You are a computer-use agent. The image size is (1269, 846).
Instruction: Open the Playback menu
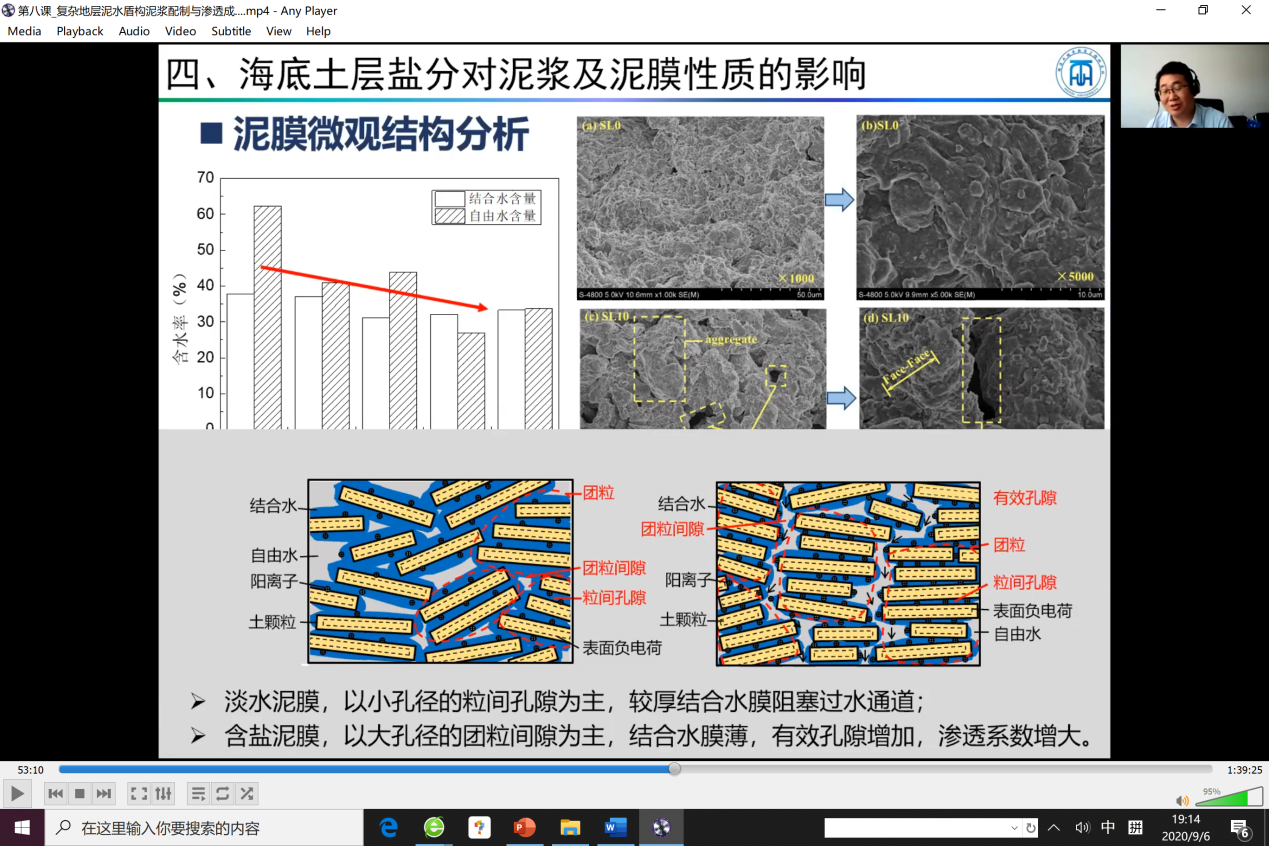[x=80, y=31]
